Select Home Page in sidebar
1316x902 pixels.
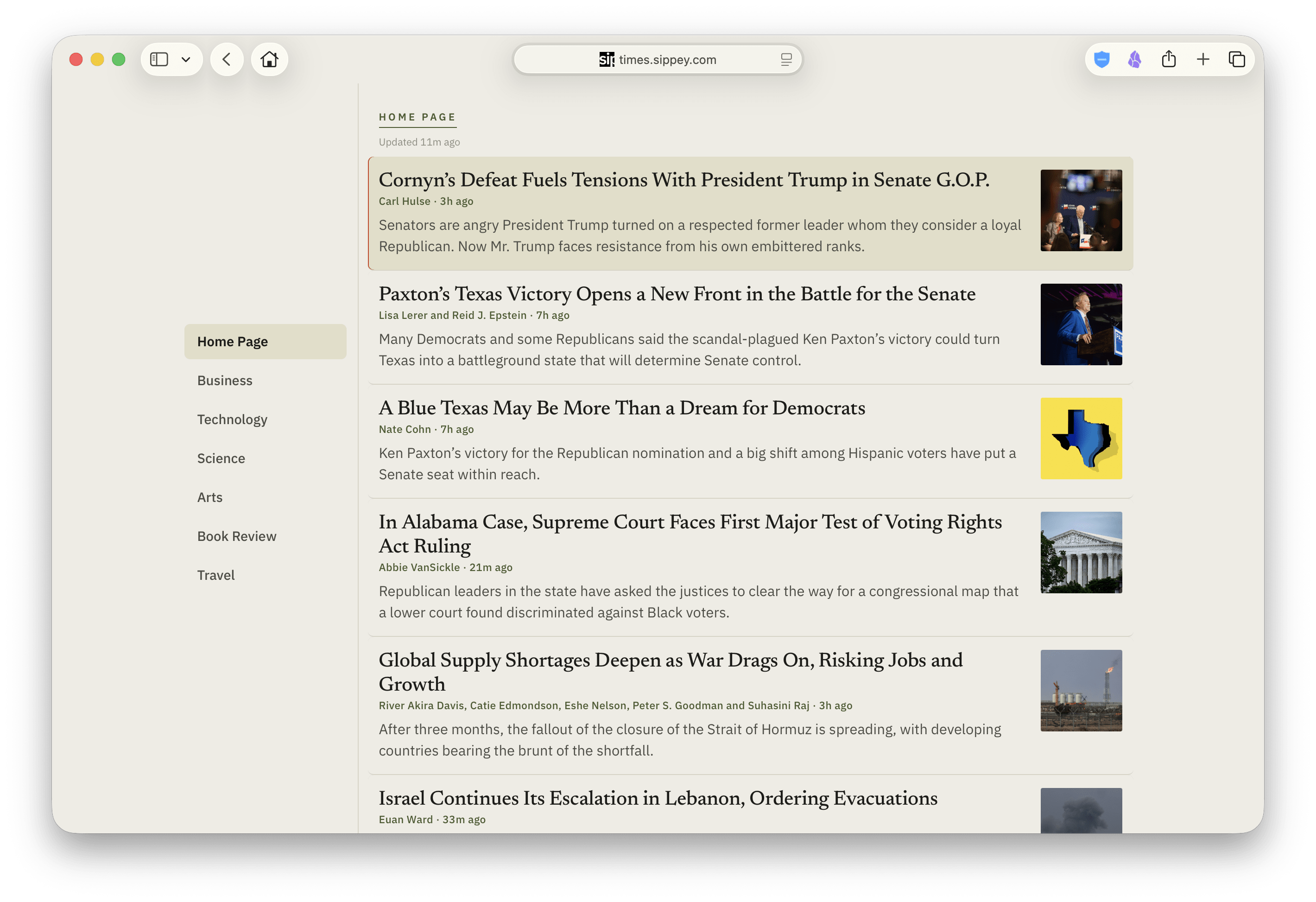click(265, 342)
